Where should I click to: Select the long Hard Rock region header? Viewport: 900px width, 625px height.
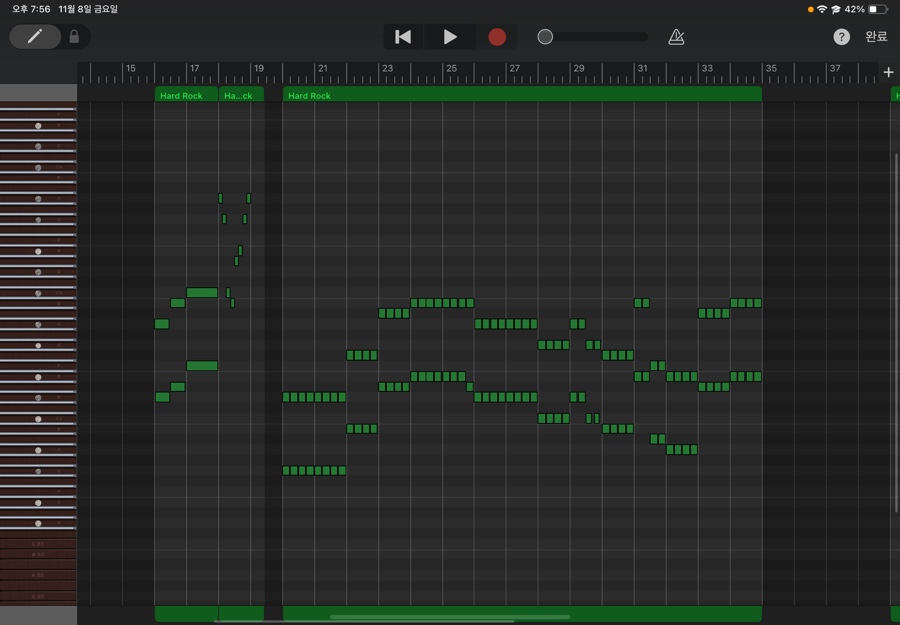(522, 95)
